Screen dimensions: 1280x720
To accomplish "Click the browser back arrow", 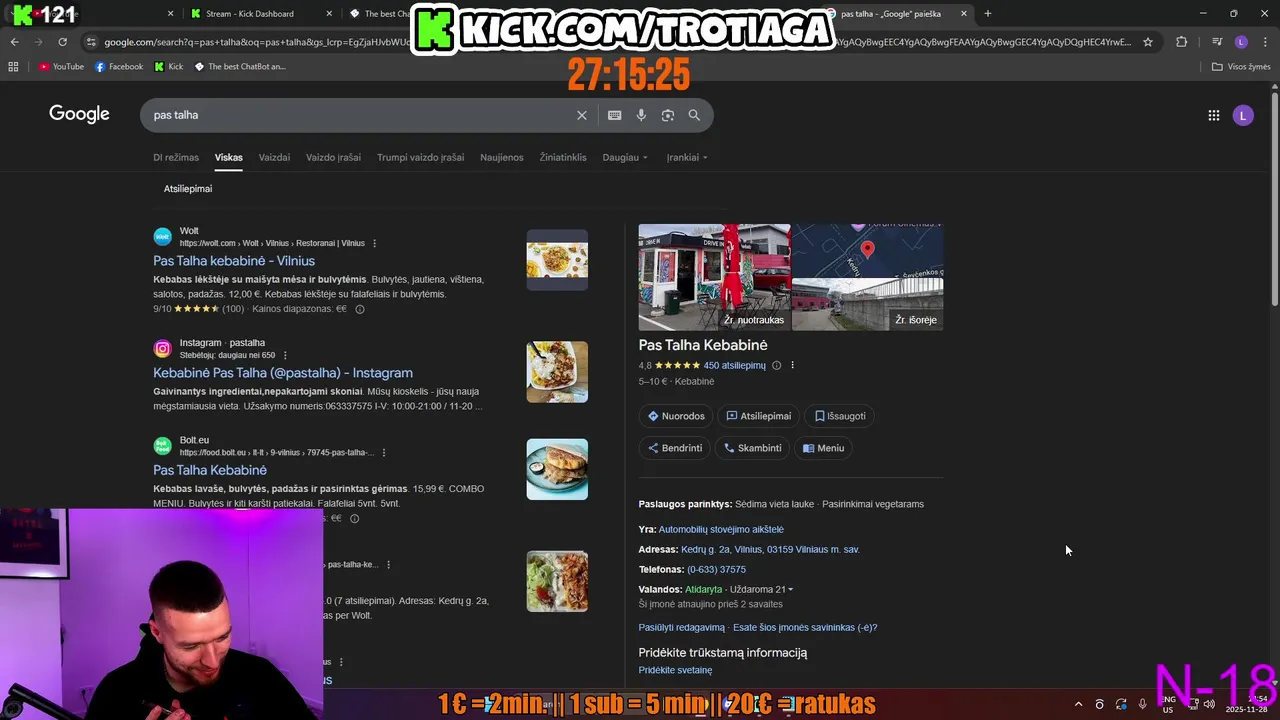I will point(14,42).
